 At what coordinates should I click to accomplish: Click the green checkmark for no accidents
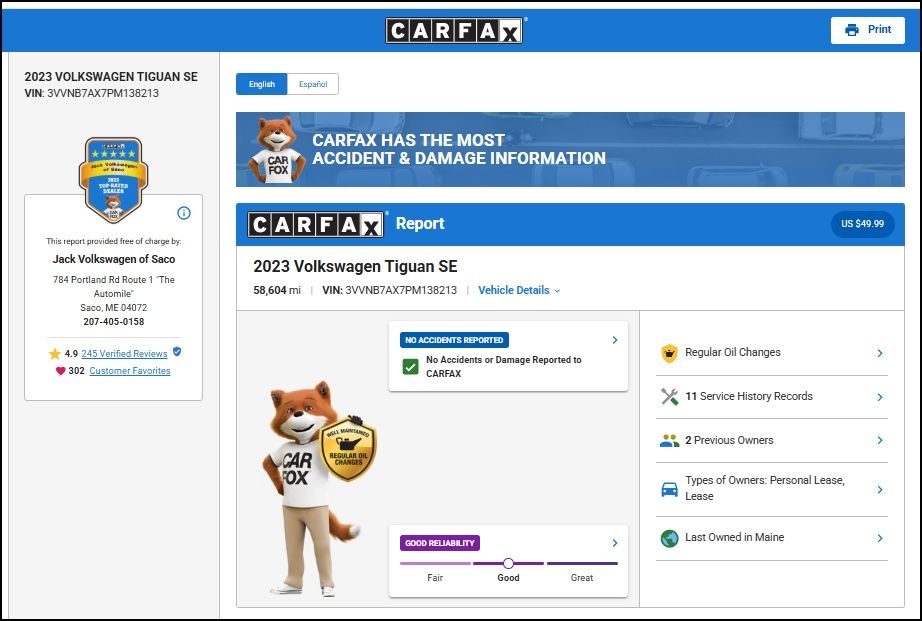[x=410, y=367]
